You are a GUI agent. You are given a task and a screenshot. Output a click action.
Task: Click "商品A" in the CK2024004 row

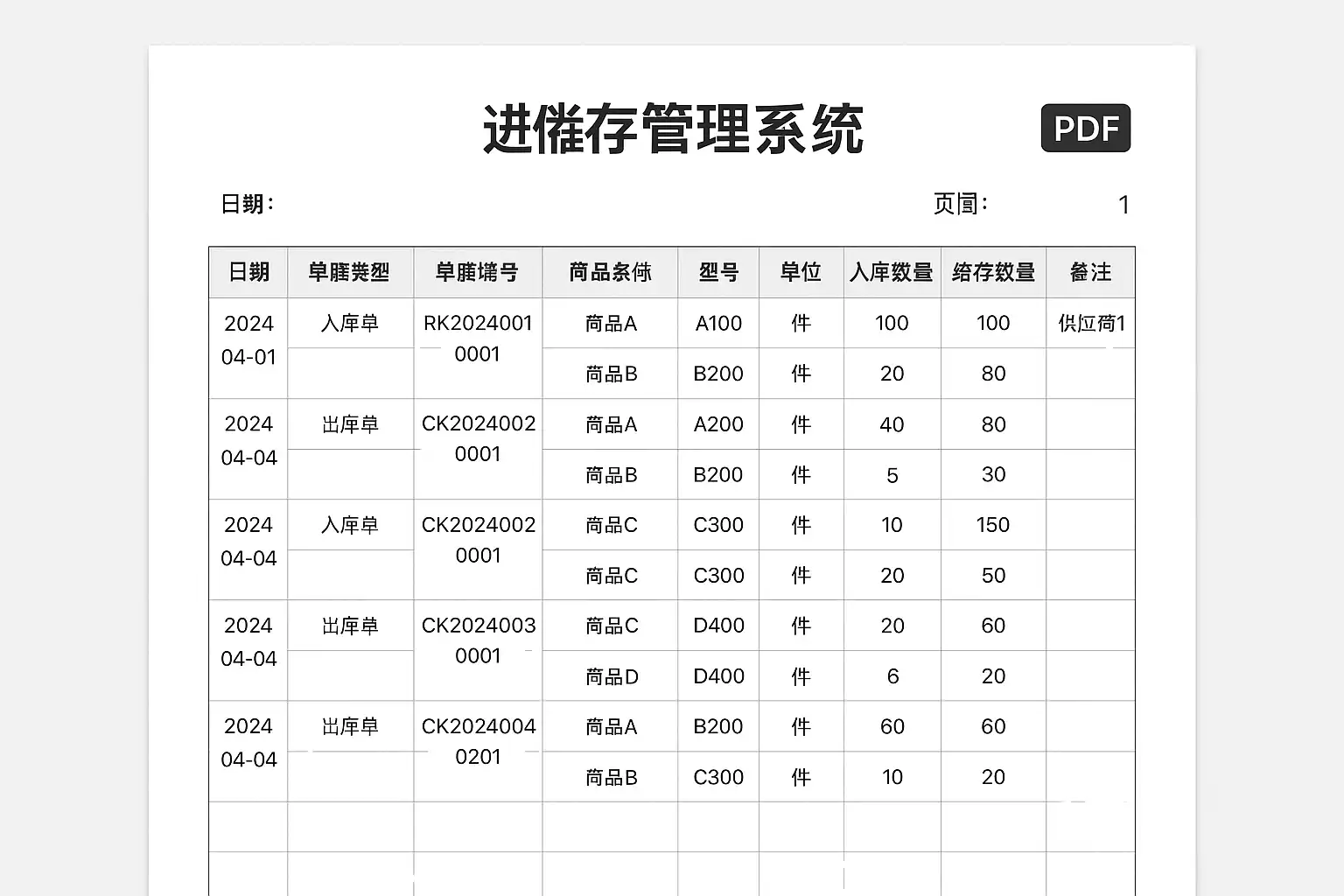[611, 726]
